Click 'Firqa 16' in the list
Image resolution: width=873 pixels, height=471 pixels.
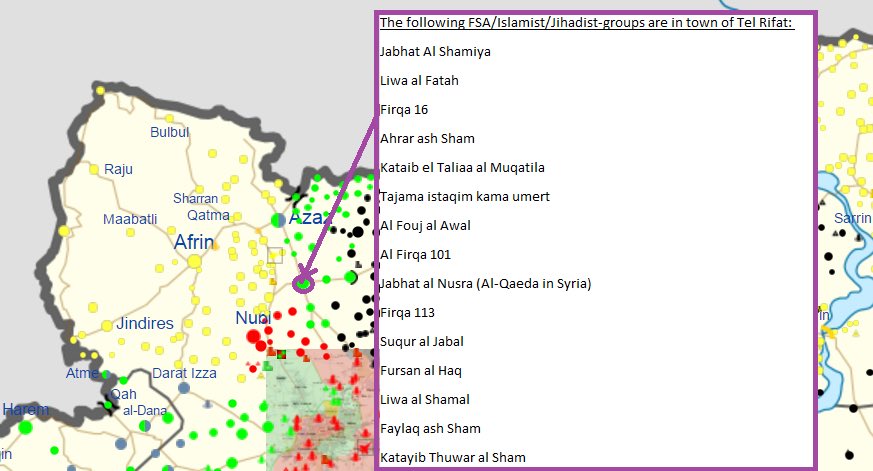click(x=404, y=110)
